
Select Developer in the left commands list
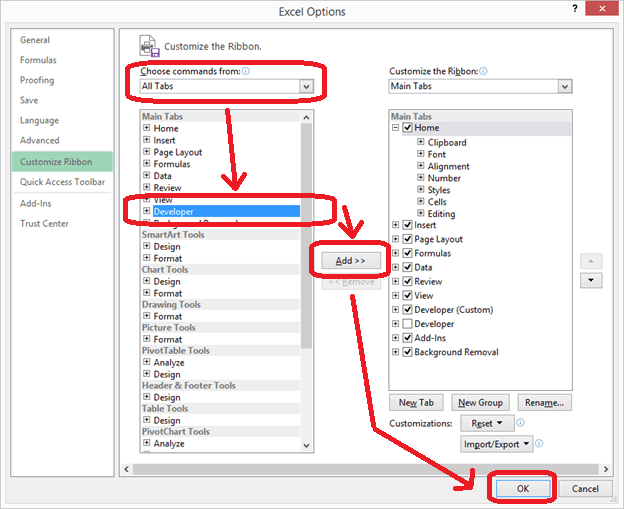click(226, 211)
